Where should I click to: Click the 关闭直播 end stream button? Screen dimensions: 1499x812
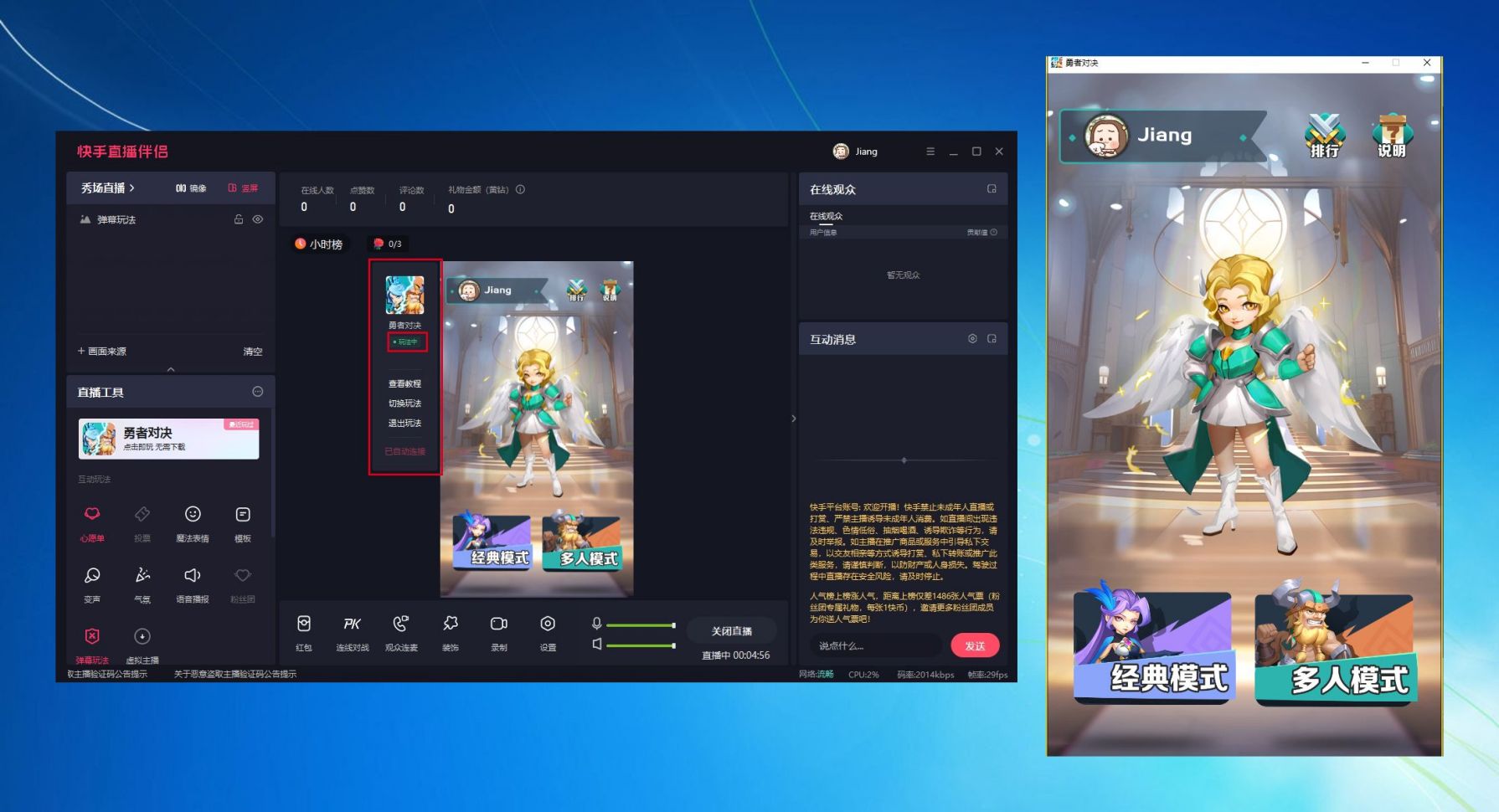pos(732,631)
